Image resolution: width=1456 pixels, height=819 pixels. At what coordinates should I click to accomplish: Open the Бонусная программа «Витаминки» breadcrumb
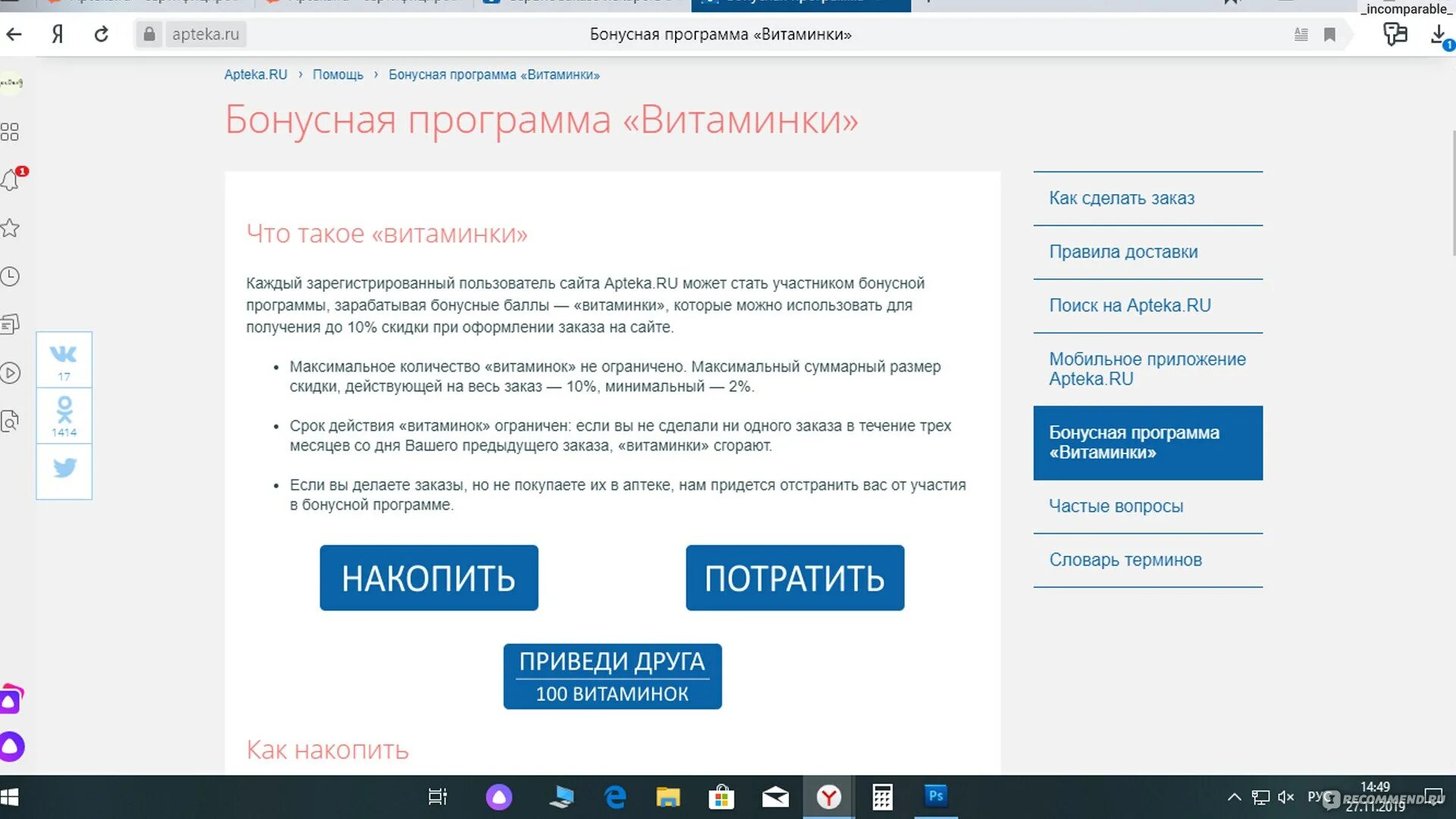[494, 74]
